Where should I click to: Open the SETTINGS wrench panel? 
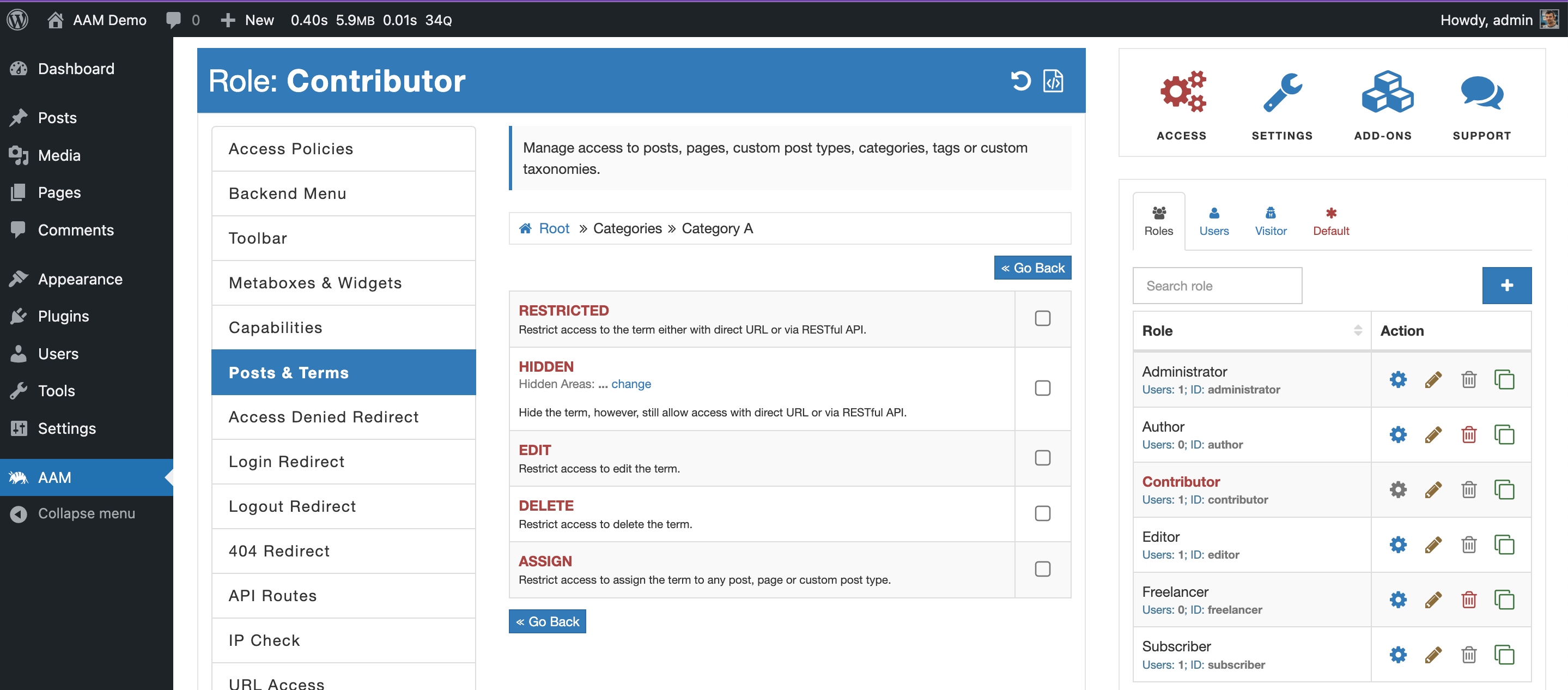coord(1282,105)
